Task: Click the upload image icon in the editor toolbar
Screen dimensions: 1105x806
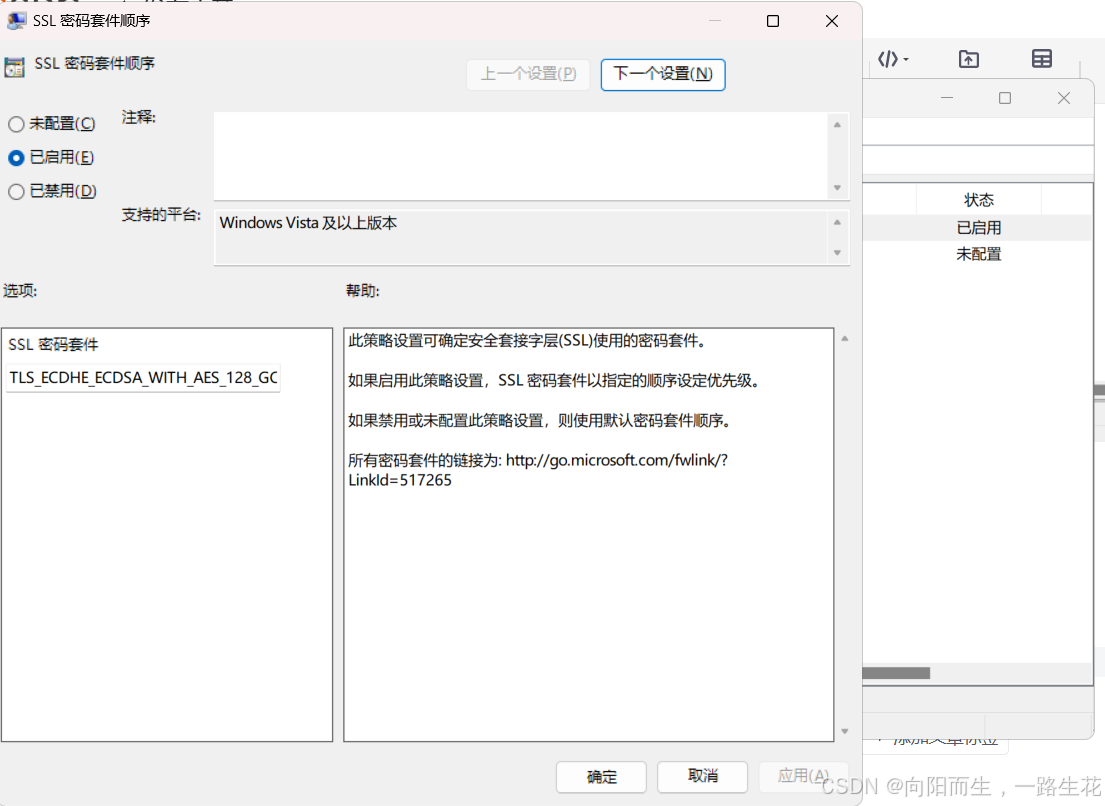Action: pyautogui.click(x=969, y=59)
